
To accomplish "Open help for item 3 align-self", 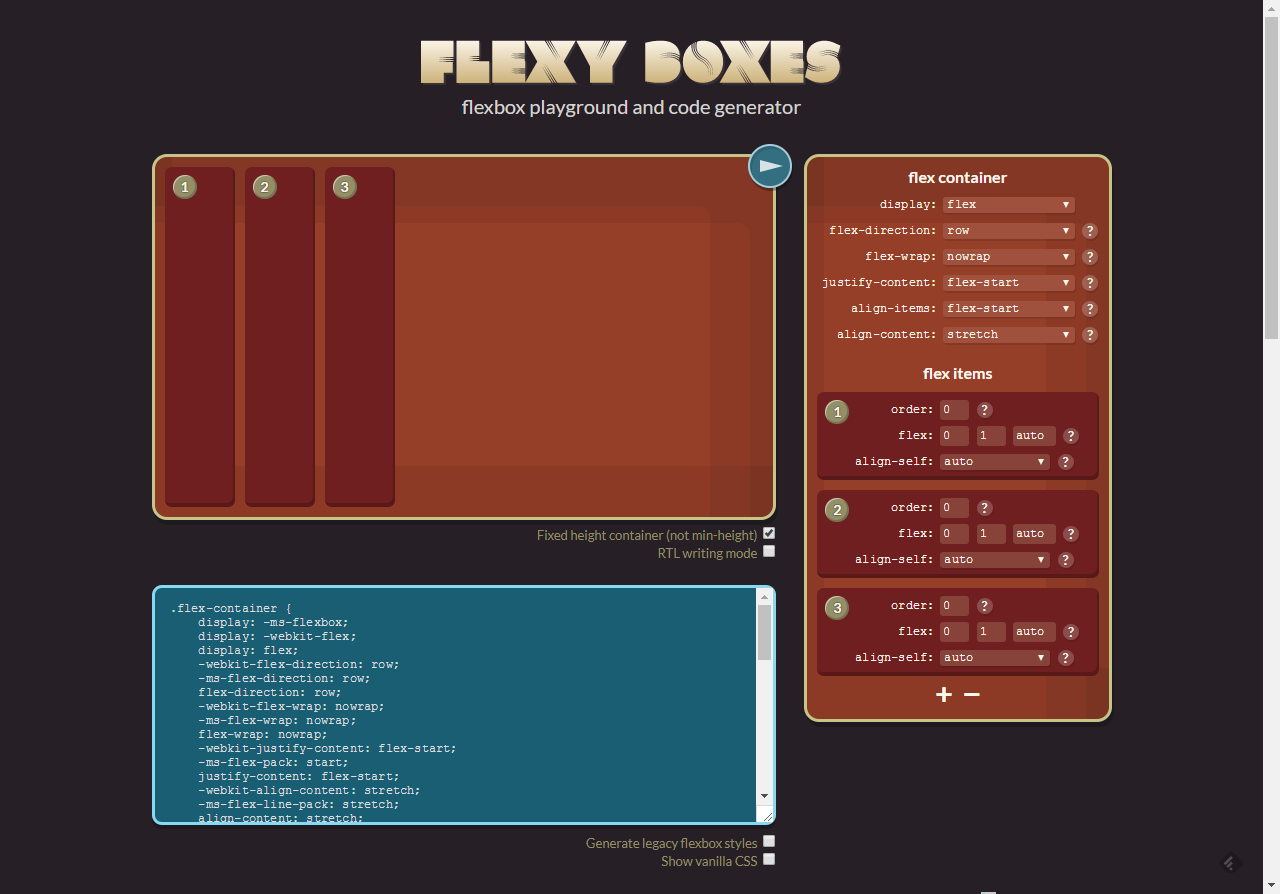I will (x=1066, y=658).
